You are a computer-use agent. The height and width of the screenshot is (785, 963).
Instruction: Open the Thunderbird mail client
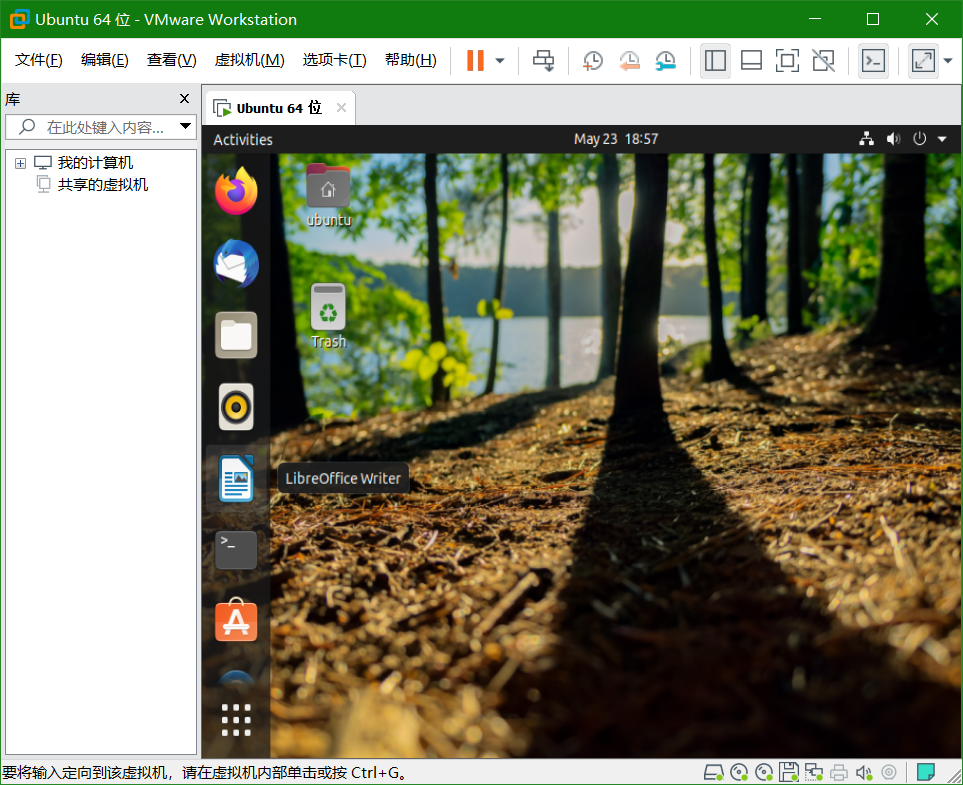235,263
